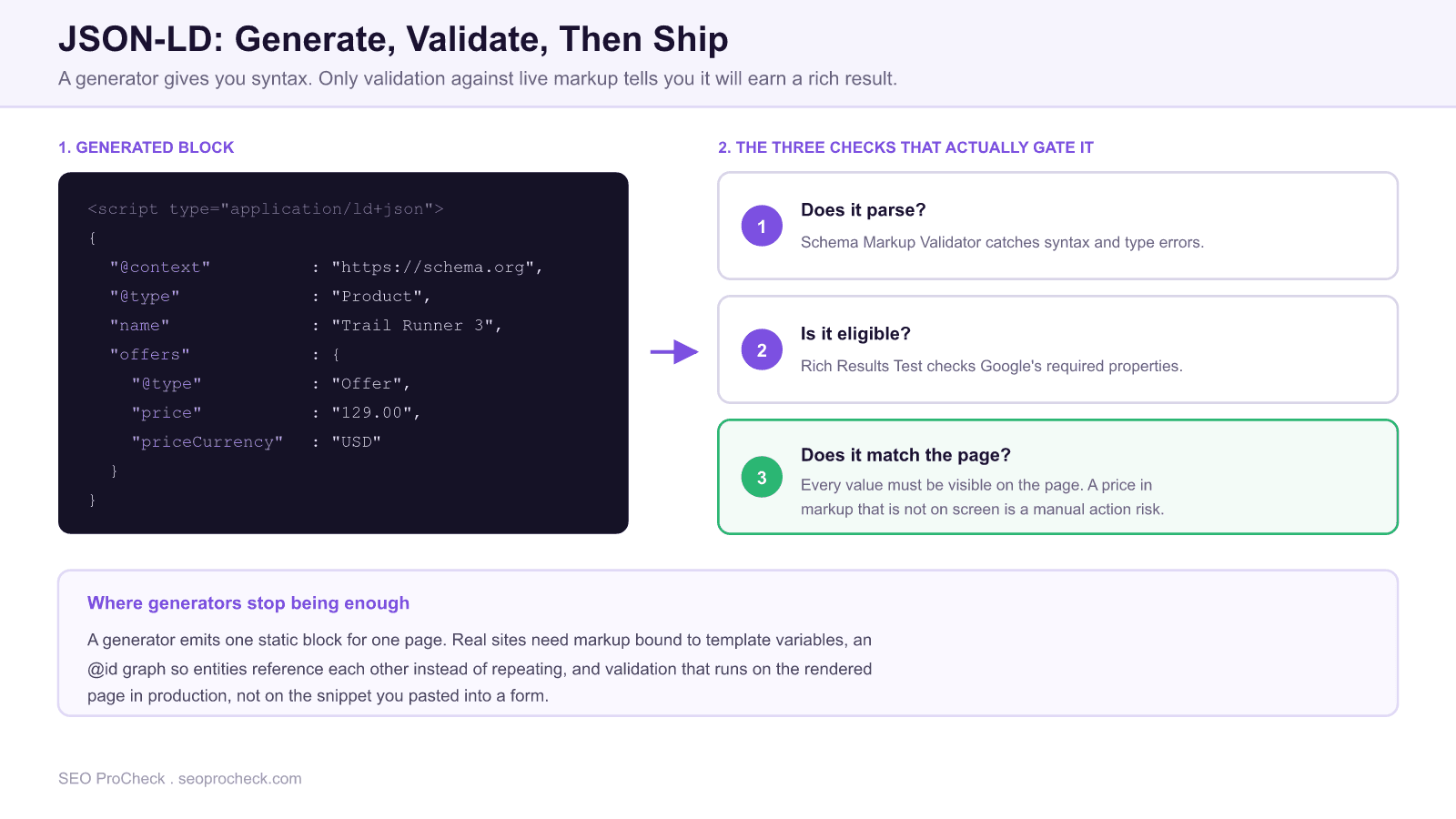Click the purple number 2 circle
This screenshot has width=1456, height=819.
(762, 349)
